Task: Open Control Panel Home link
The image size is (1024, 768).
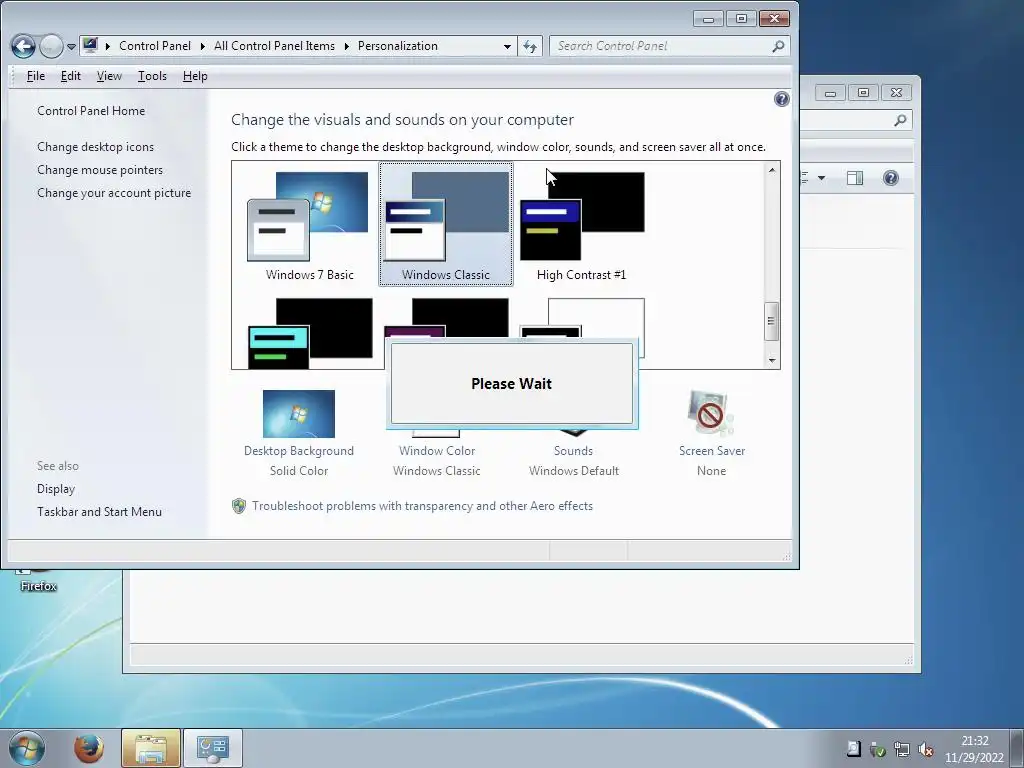Action: pyautogui.click(x=91, y=111)
